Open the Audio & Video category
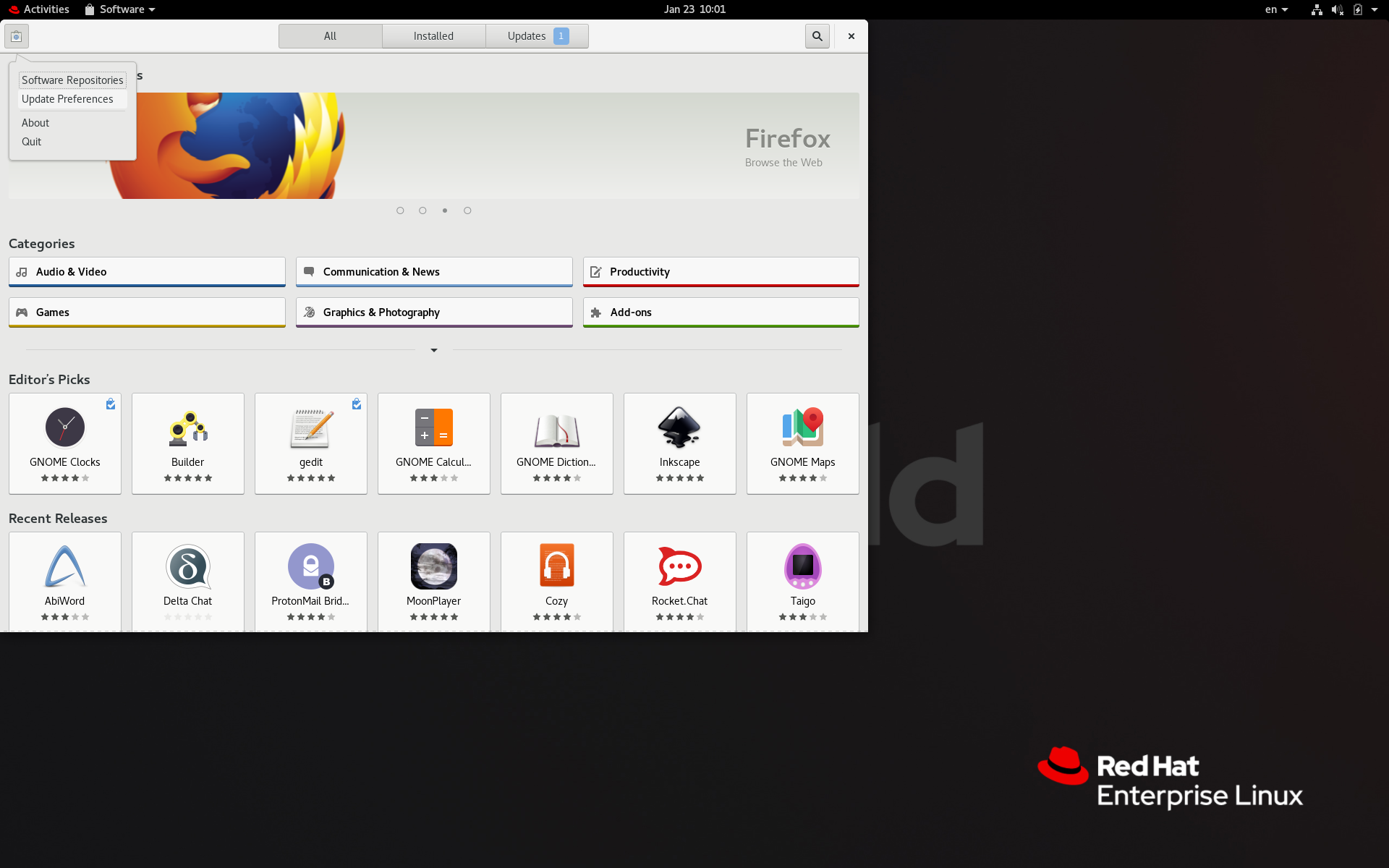This screenshot has width=1389, height=868. pos(147,272)
